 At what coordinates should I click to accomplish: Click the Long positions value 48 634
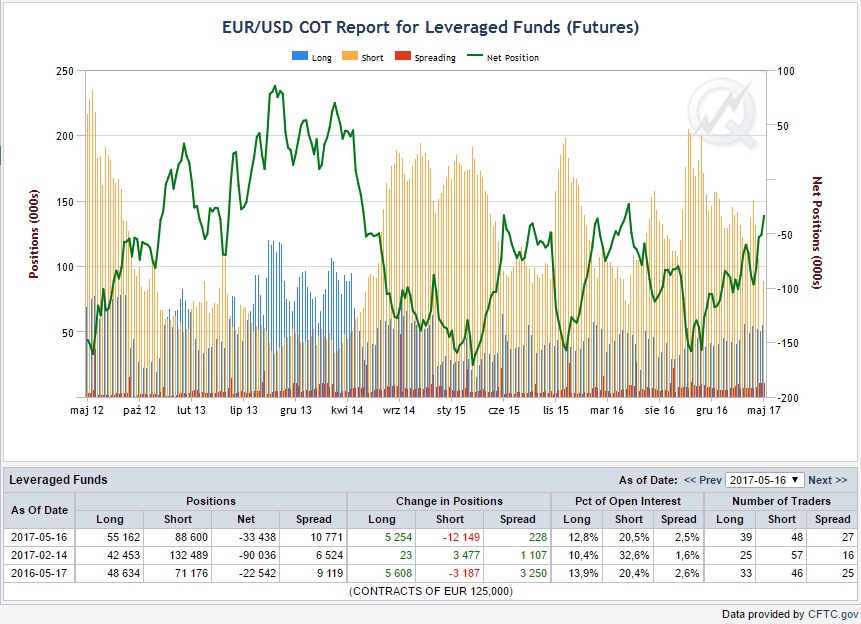(124, 573)
